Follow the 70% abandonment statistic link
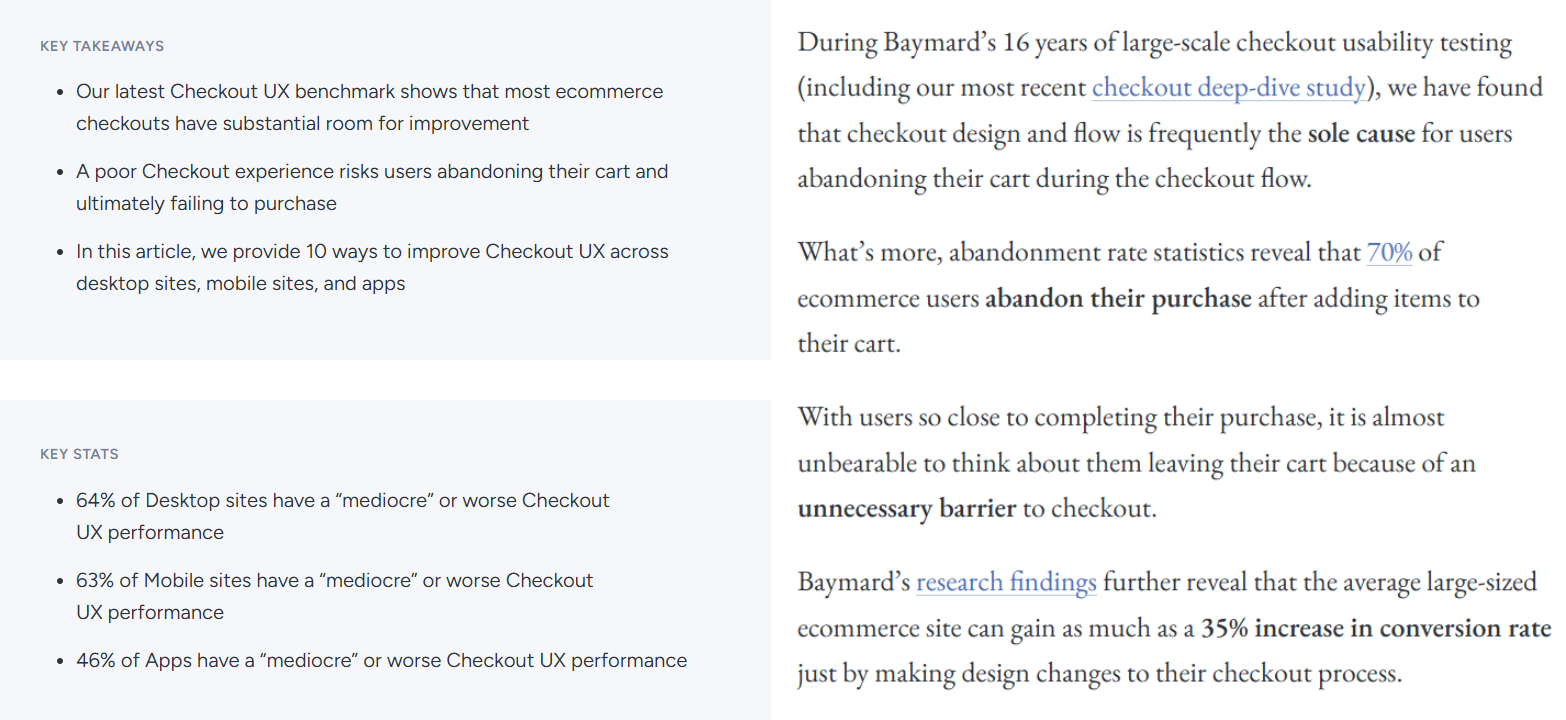The width and height of the screenshot is (1566, 720). (x=1389, y=252)
